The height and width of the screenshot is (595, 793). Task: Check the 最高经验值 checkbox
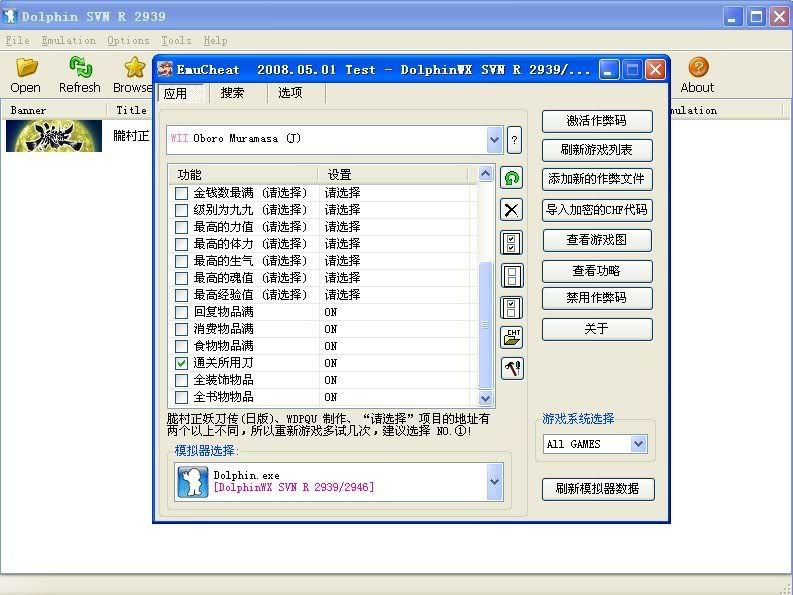point(181,295)
